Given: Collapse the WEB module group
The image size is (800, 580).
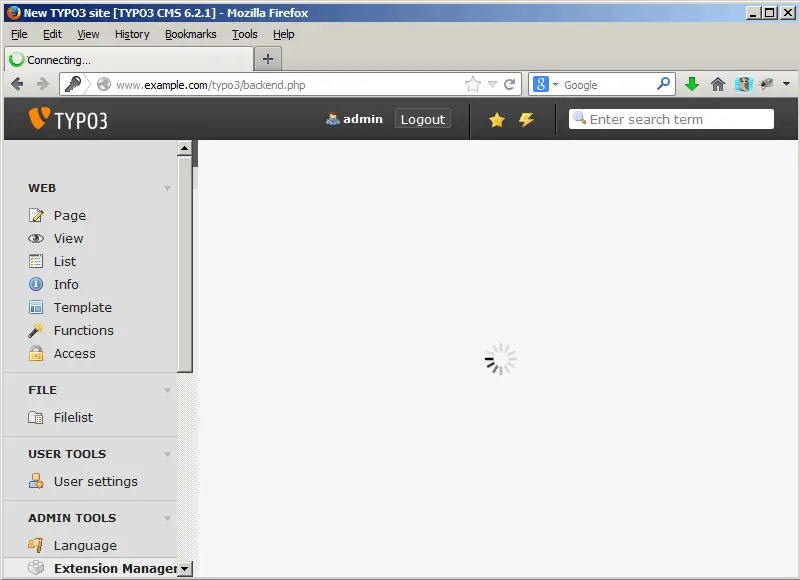Looking at the screenshot, I should [167, 189].
